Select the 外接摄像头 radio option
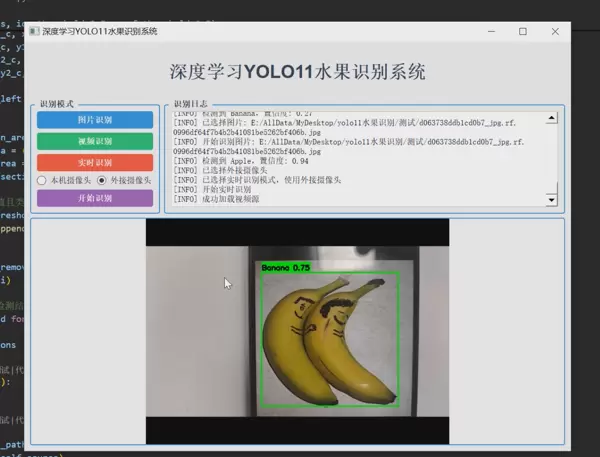The height and width of the screenshot is (457, 600). 101,180
